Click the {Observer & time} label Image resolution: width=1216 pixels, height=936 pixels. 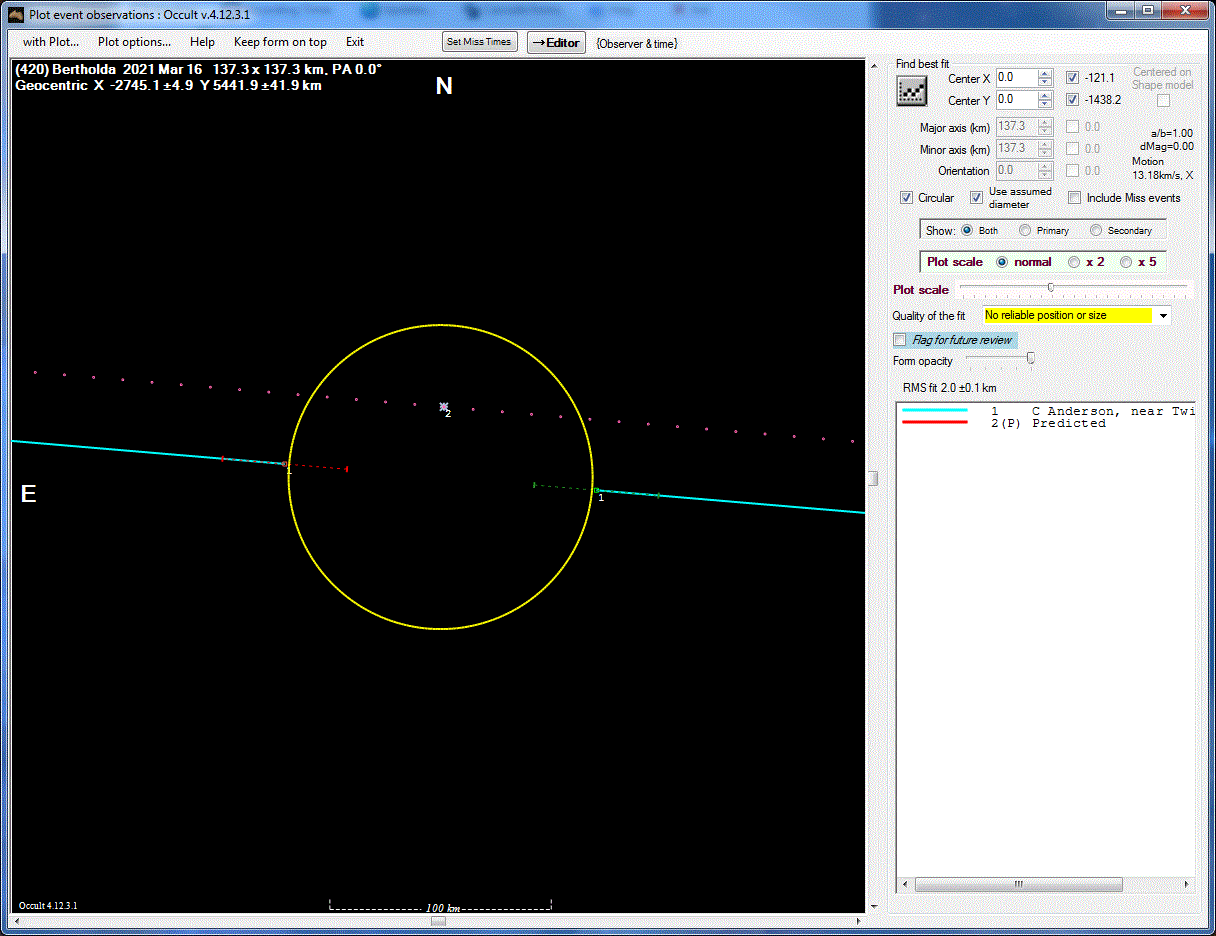pyautogui.click(x=637, y=44)
